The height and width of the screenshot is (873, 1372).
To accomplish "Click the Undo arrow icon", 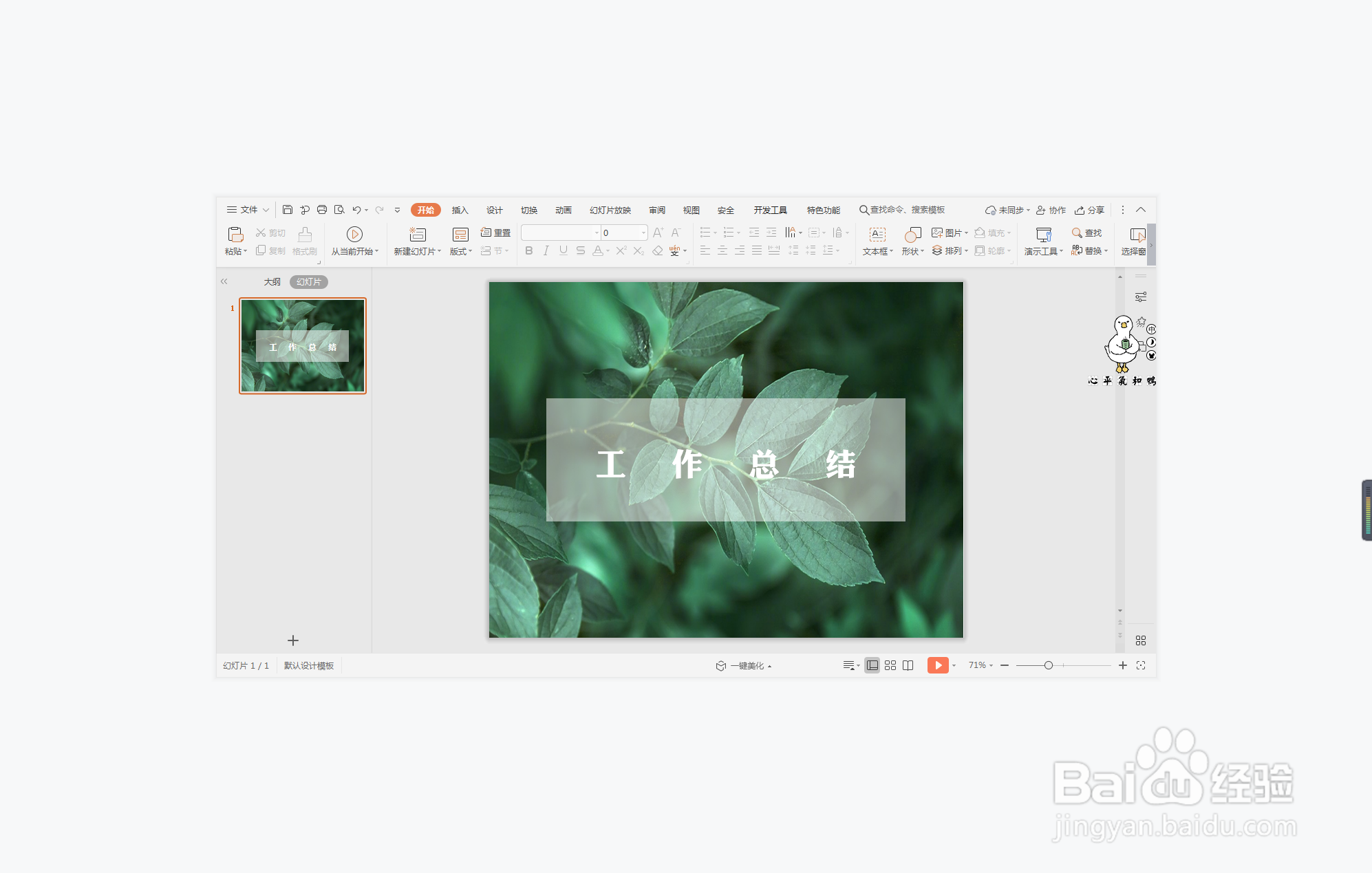I will 356,210.
